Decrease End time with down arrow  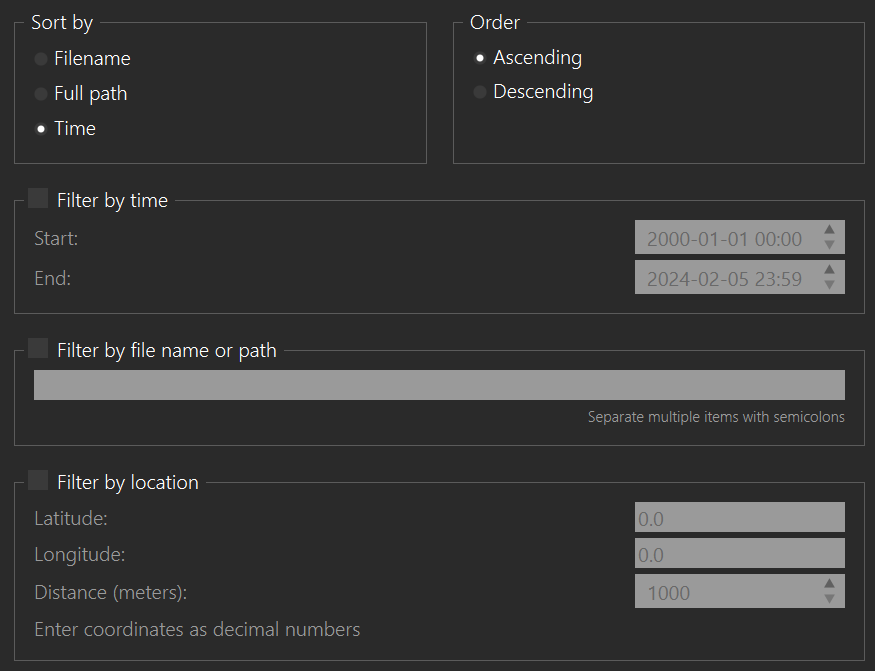pyautogui.click(x=829, y=285)
